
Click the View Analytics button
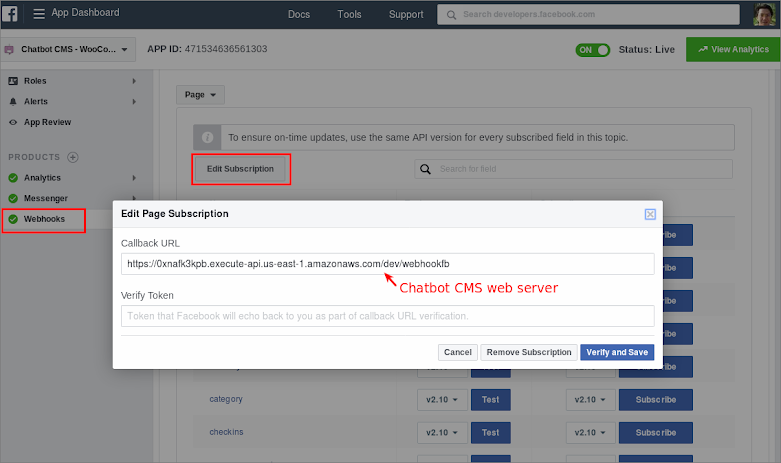click(733, 49)
